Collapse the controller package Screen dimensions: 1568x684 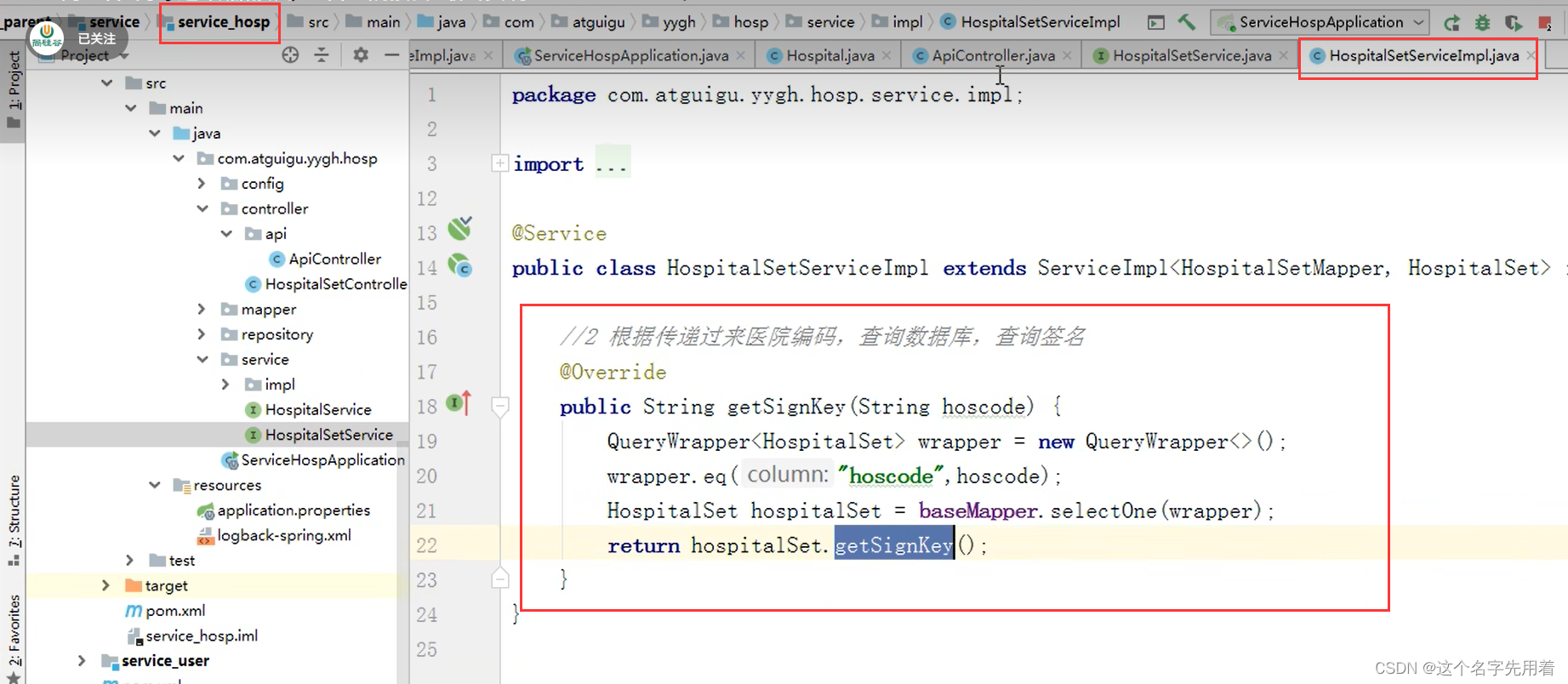click(x=202, y=208)
